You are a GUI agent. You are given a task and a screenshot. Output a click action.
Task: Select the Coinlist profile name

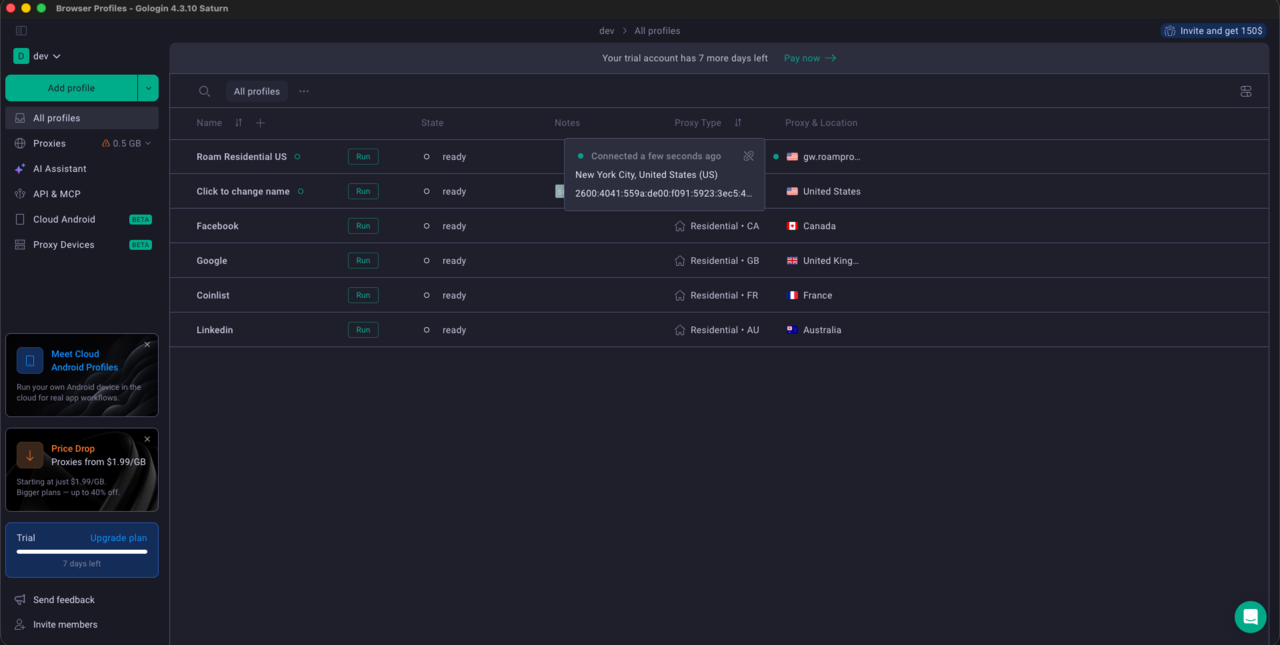(x=213, y=295)
